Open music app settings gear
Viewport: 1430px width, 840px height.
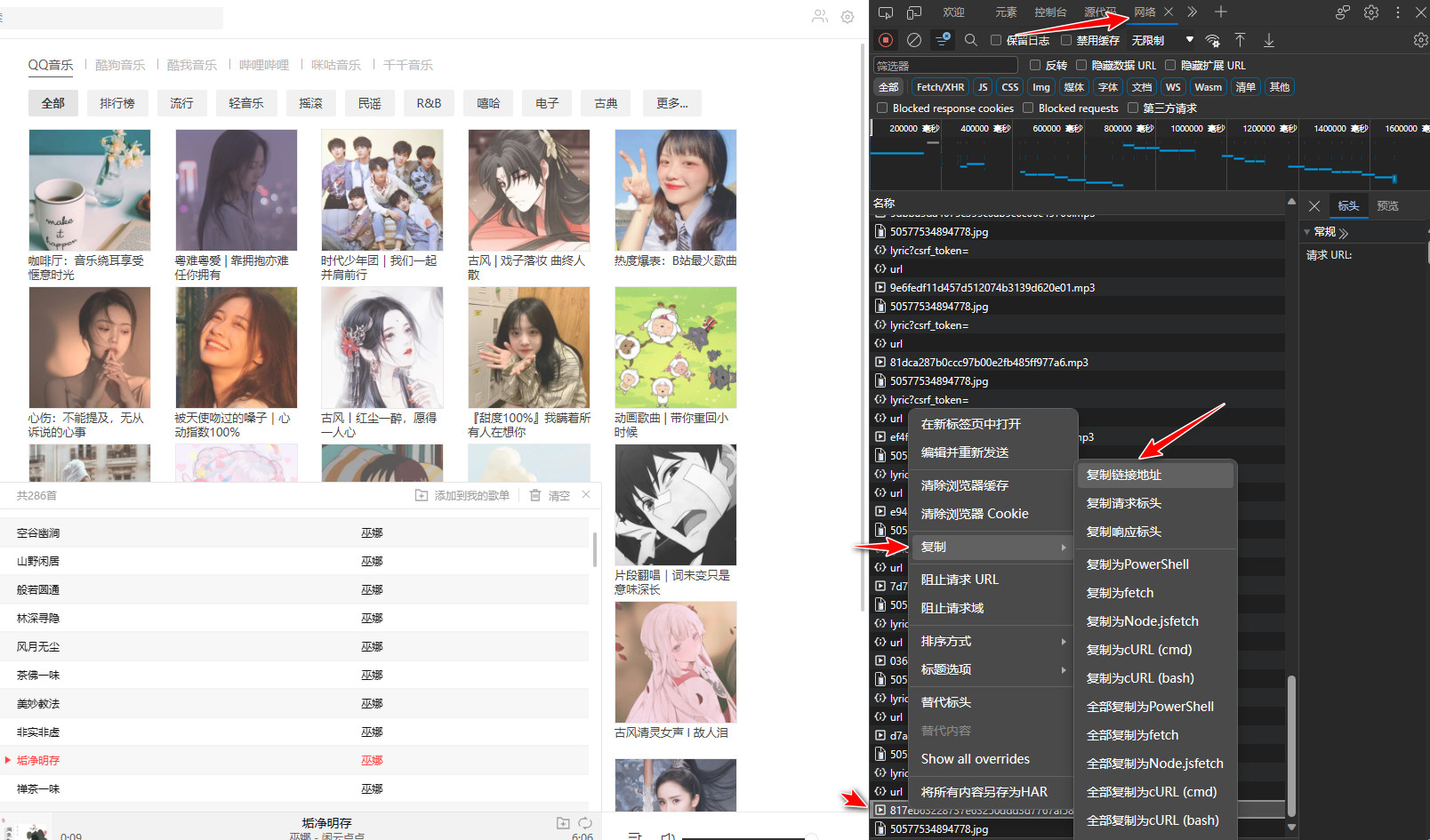[848, 17]
